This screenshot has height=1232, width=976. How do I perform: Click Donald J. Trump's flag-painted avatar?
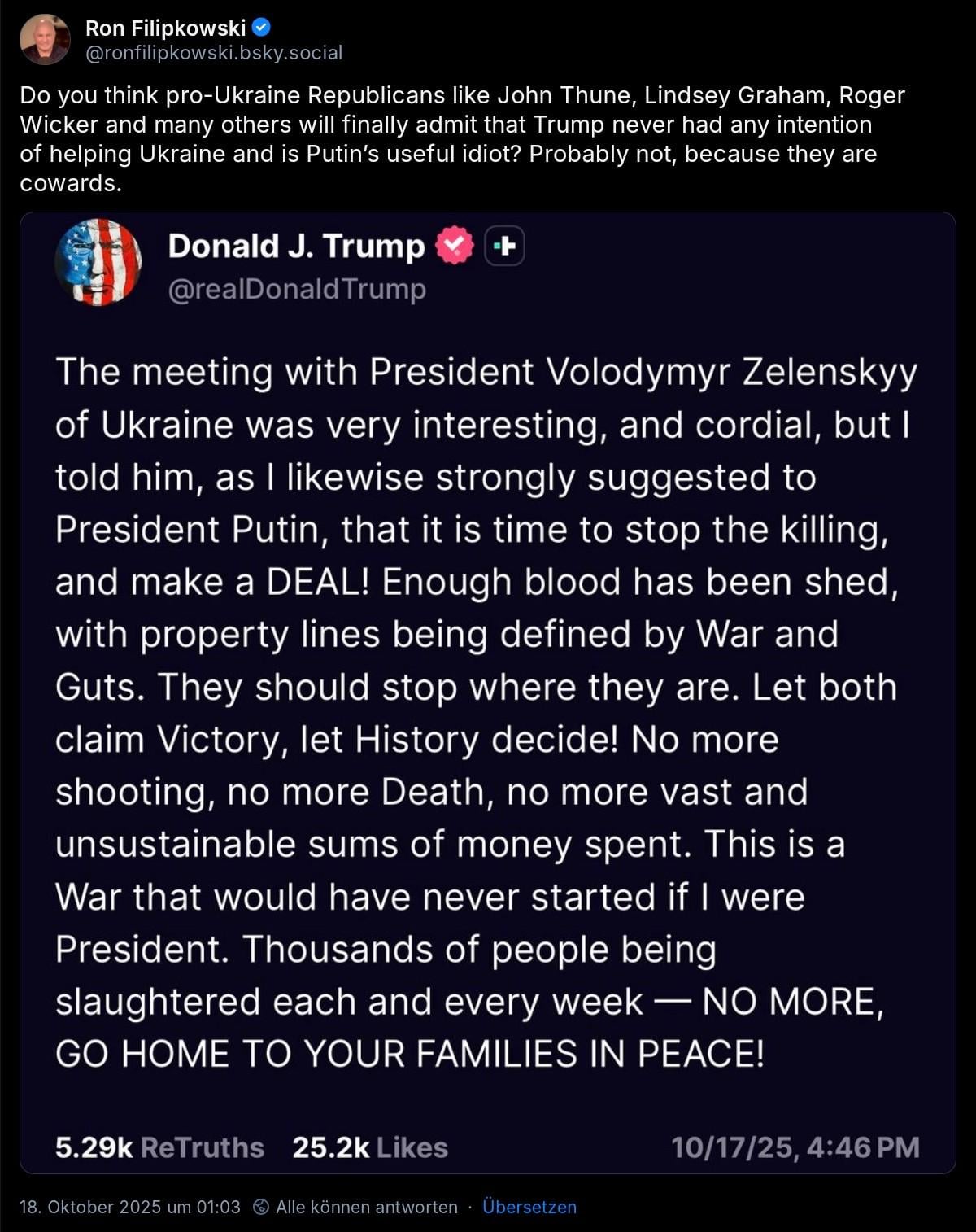pyautogui.click(x=98, y=262)
